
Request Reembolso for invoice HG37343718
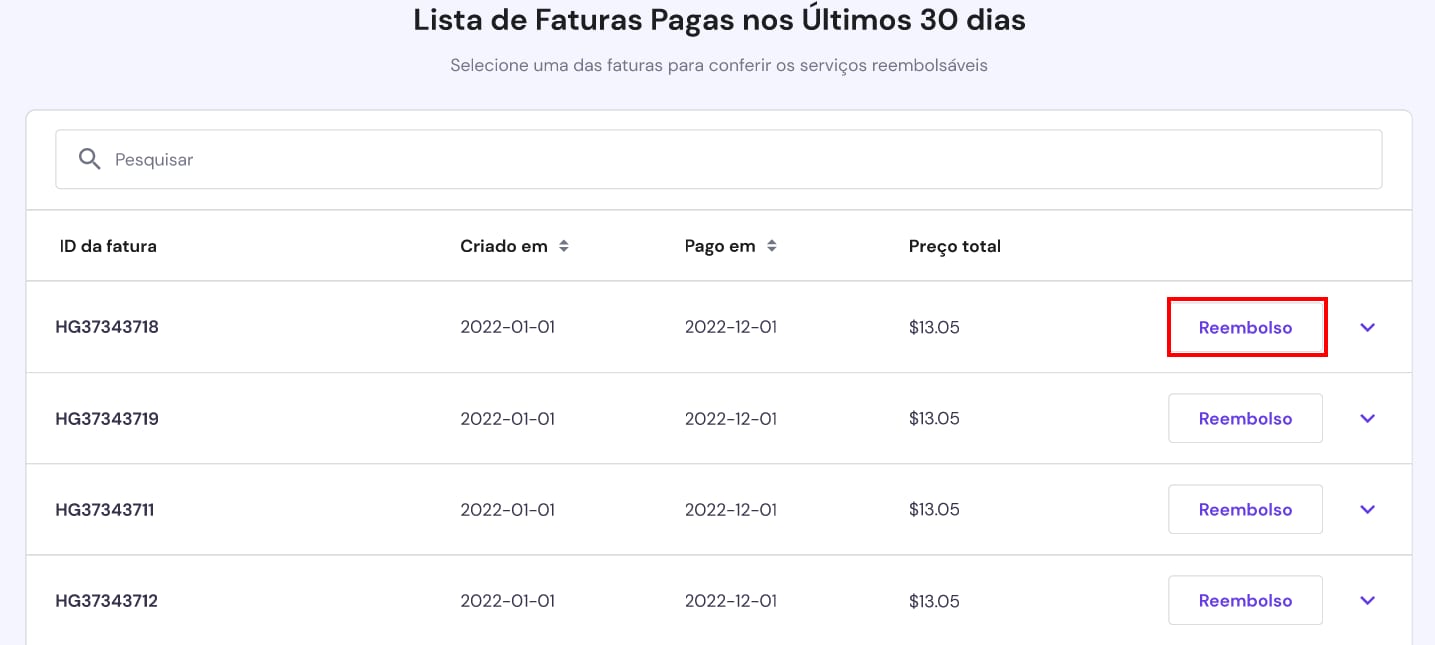pyautogui.click(x=1245, y=327)
